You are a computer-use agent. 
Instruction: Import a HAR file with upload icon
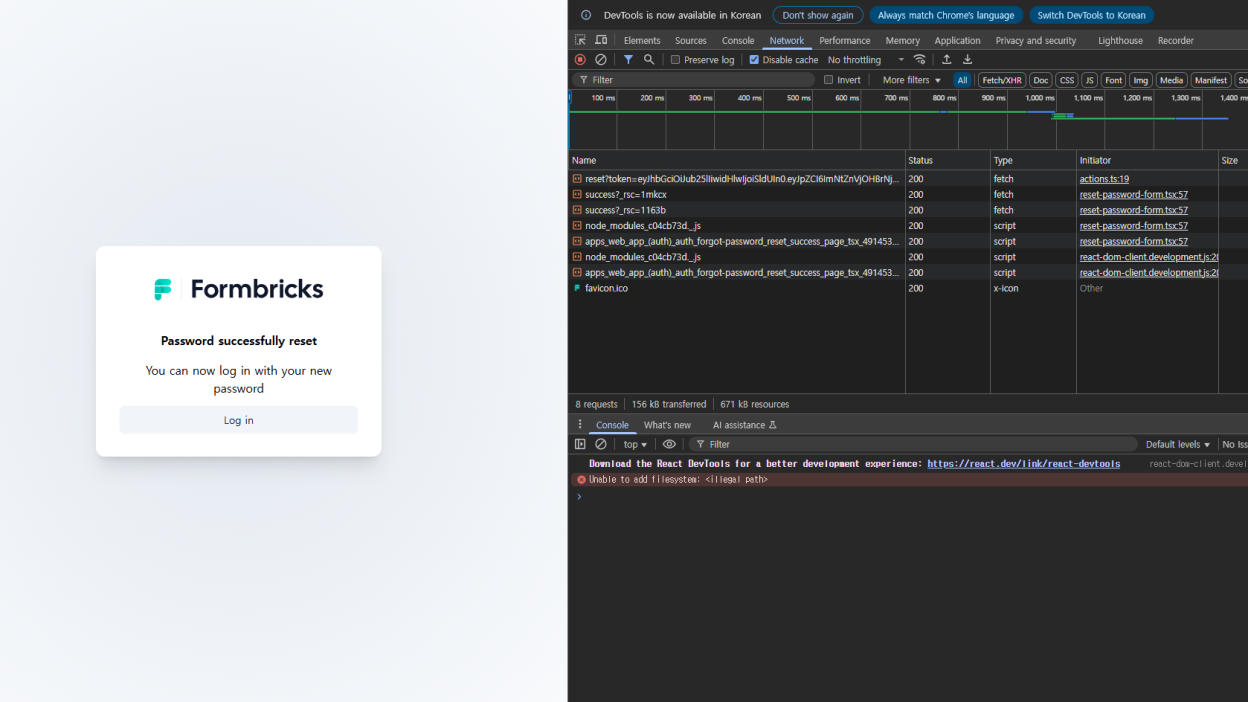[946, 60]
